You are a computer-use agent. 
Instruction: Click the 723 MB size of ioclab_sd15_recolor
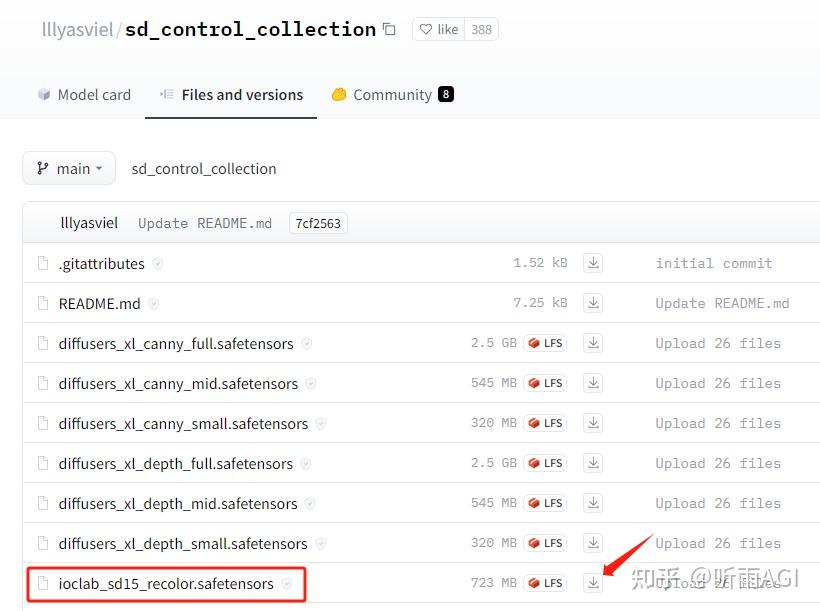494,583
